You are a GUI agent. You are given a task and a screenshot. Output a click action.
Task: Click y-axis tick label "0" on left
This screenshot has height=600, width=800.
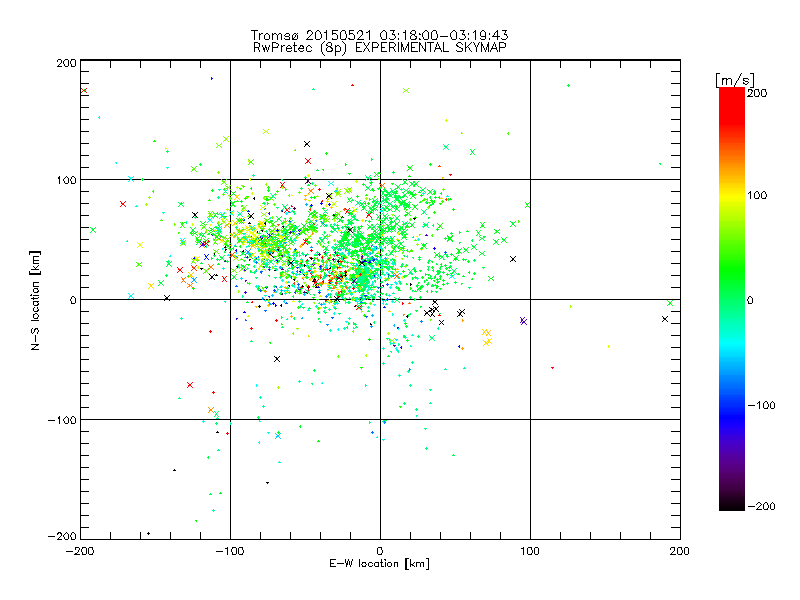(x=73, y=300)
